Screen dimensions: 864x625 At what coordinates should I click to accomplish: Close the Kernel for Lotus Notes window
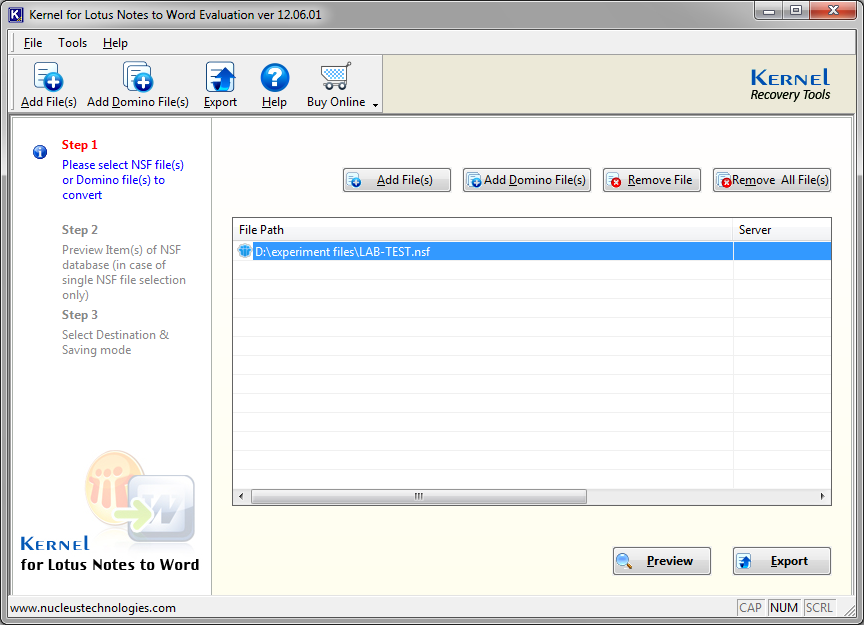(x=833, y=11)
